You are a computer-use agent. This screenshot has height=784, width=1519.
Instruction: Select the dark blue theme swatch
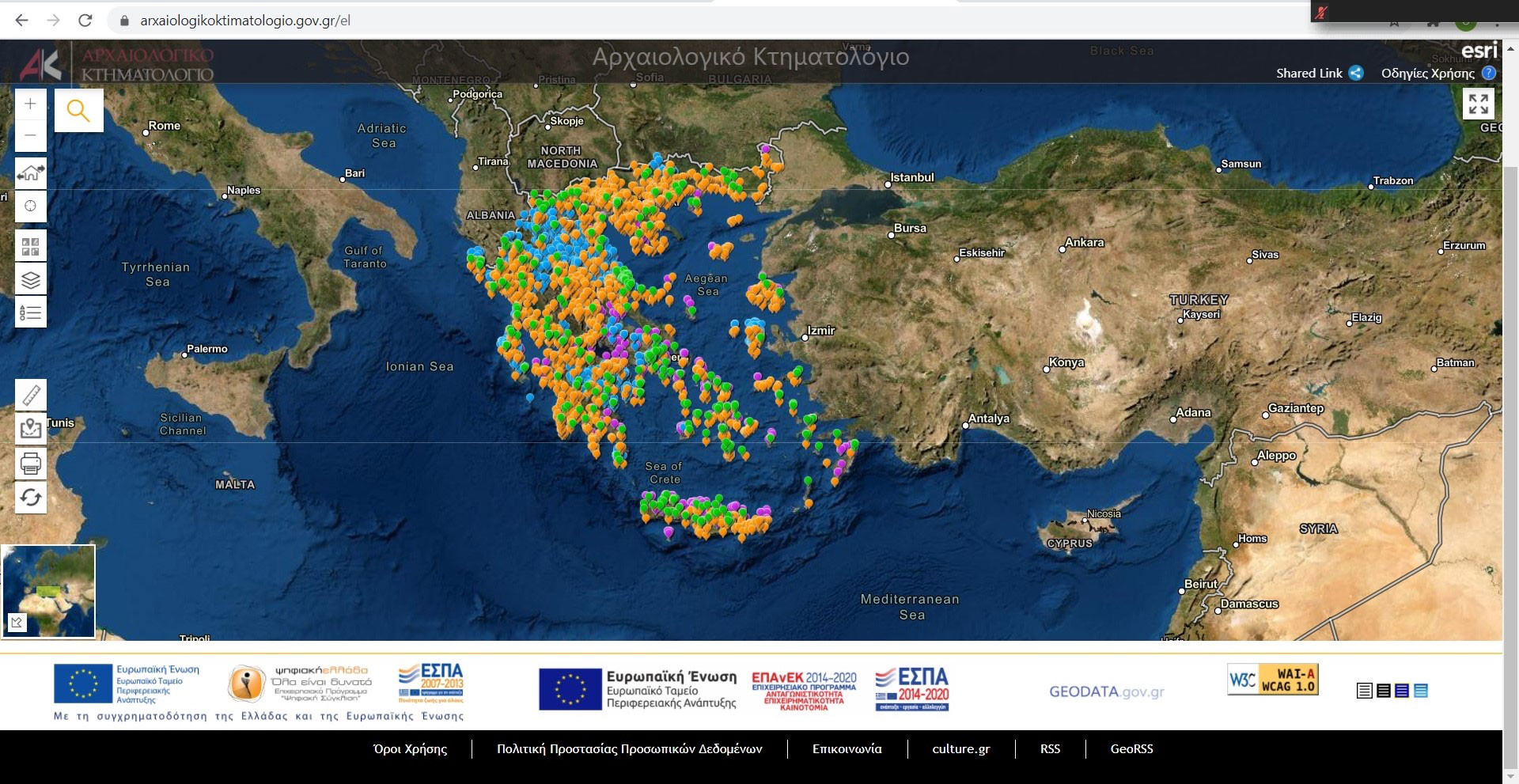click(1402, 691)
